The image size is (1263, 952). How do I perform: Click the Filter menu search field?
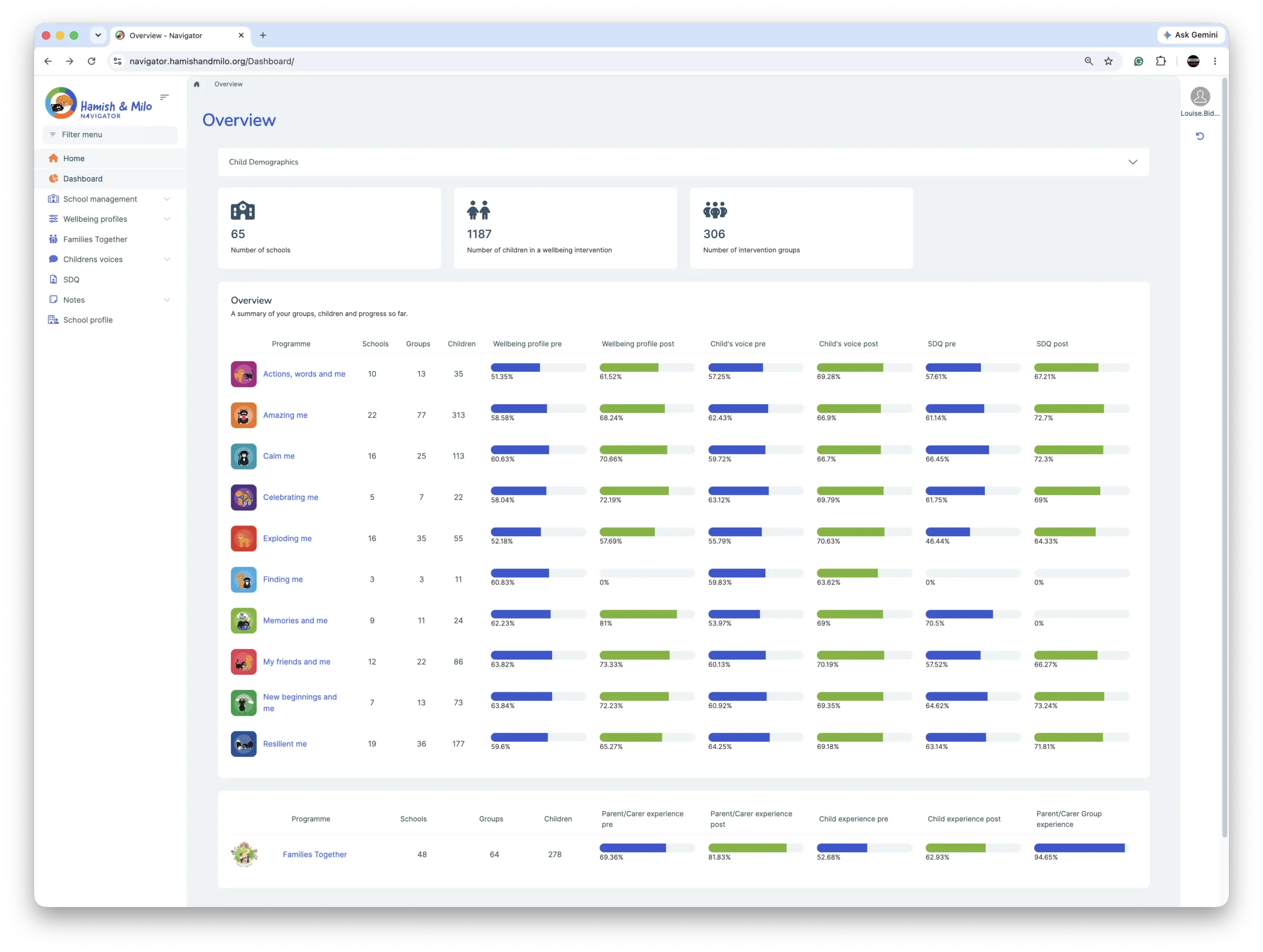110,135
